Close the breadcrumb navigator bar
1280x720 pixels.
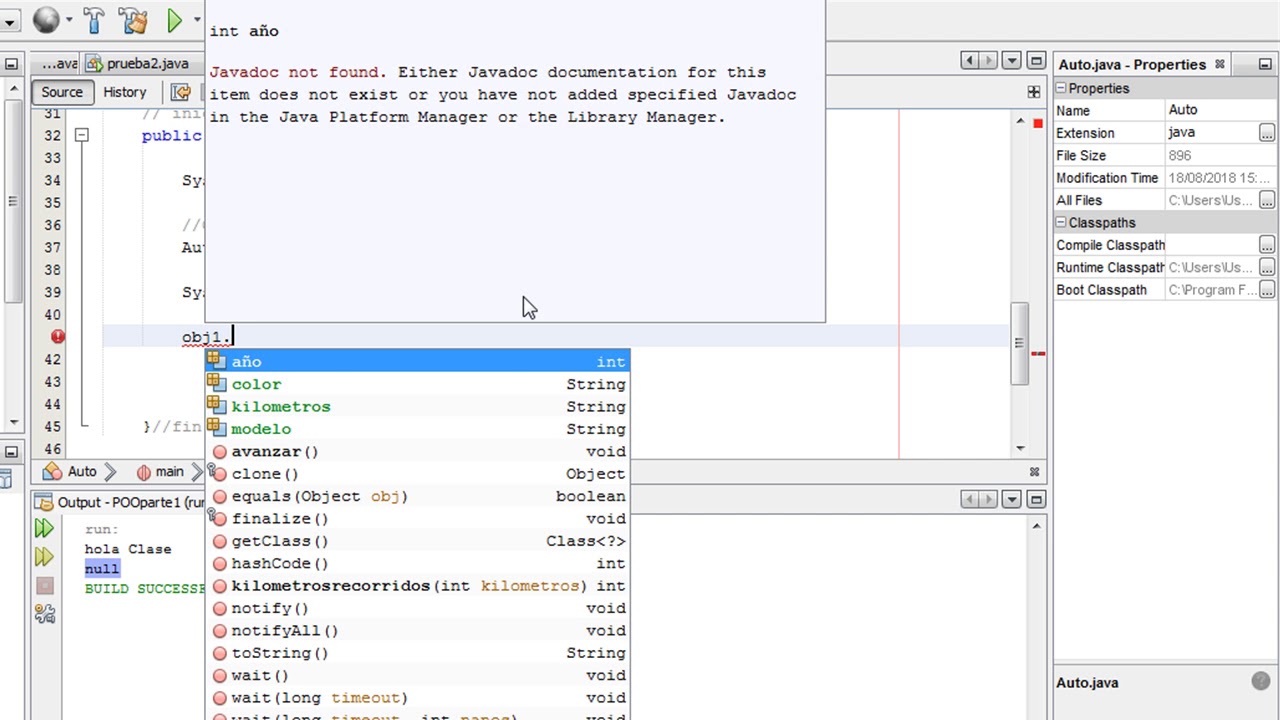[x=1035, y=471]
